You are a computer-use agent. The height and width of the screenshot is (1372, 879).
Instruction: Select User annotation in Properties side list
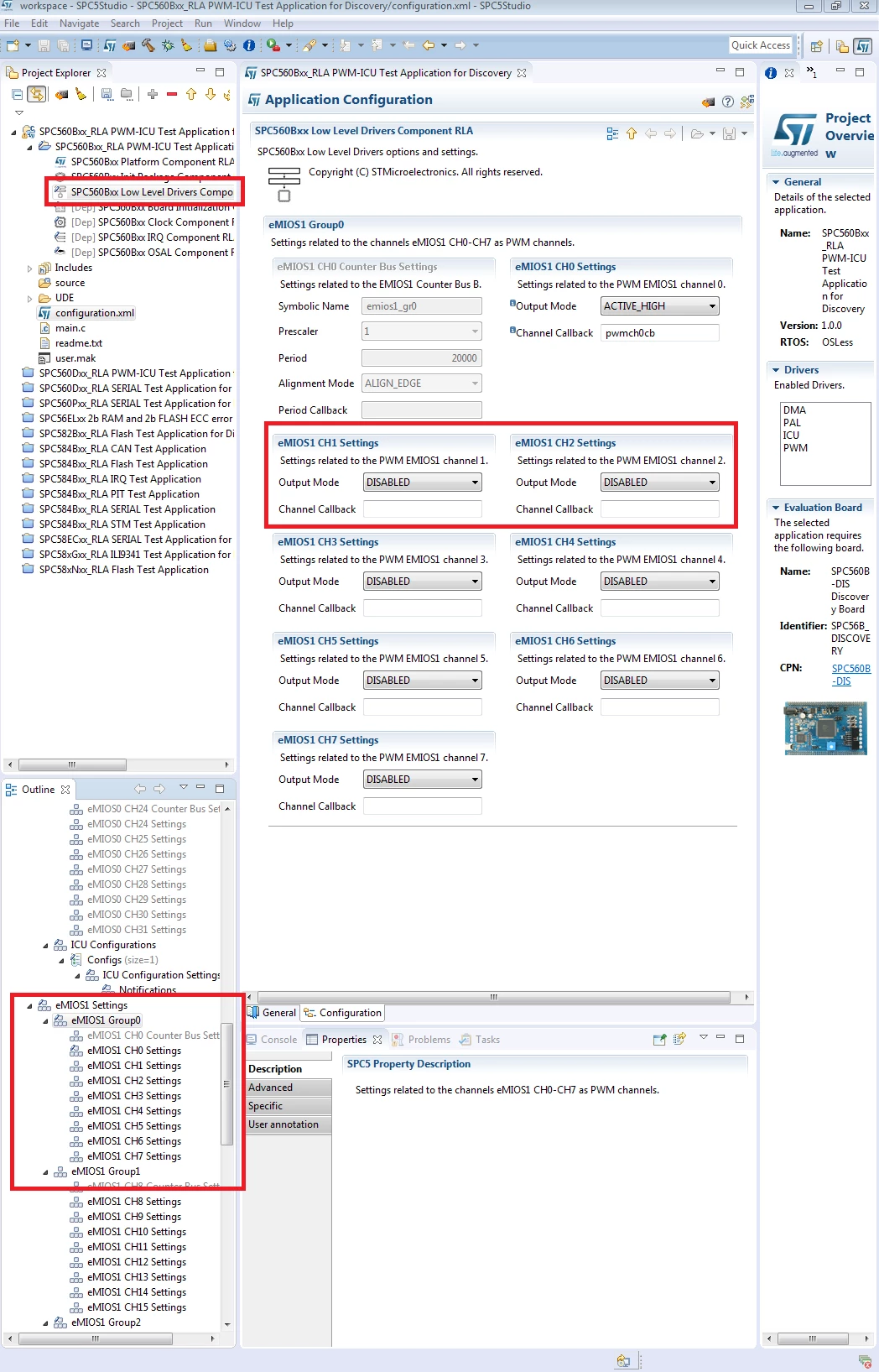(x=289, y=1124)
